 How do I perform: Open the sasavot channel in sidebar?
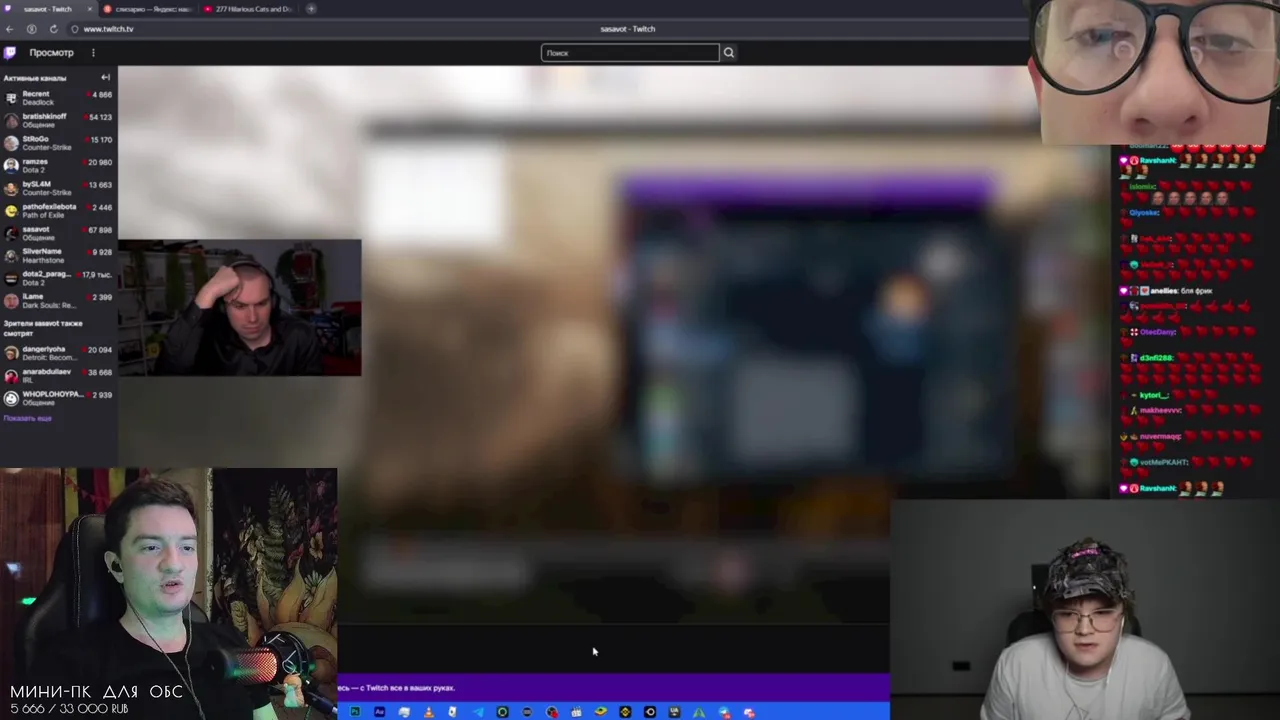(58, 233)
